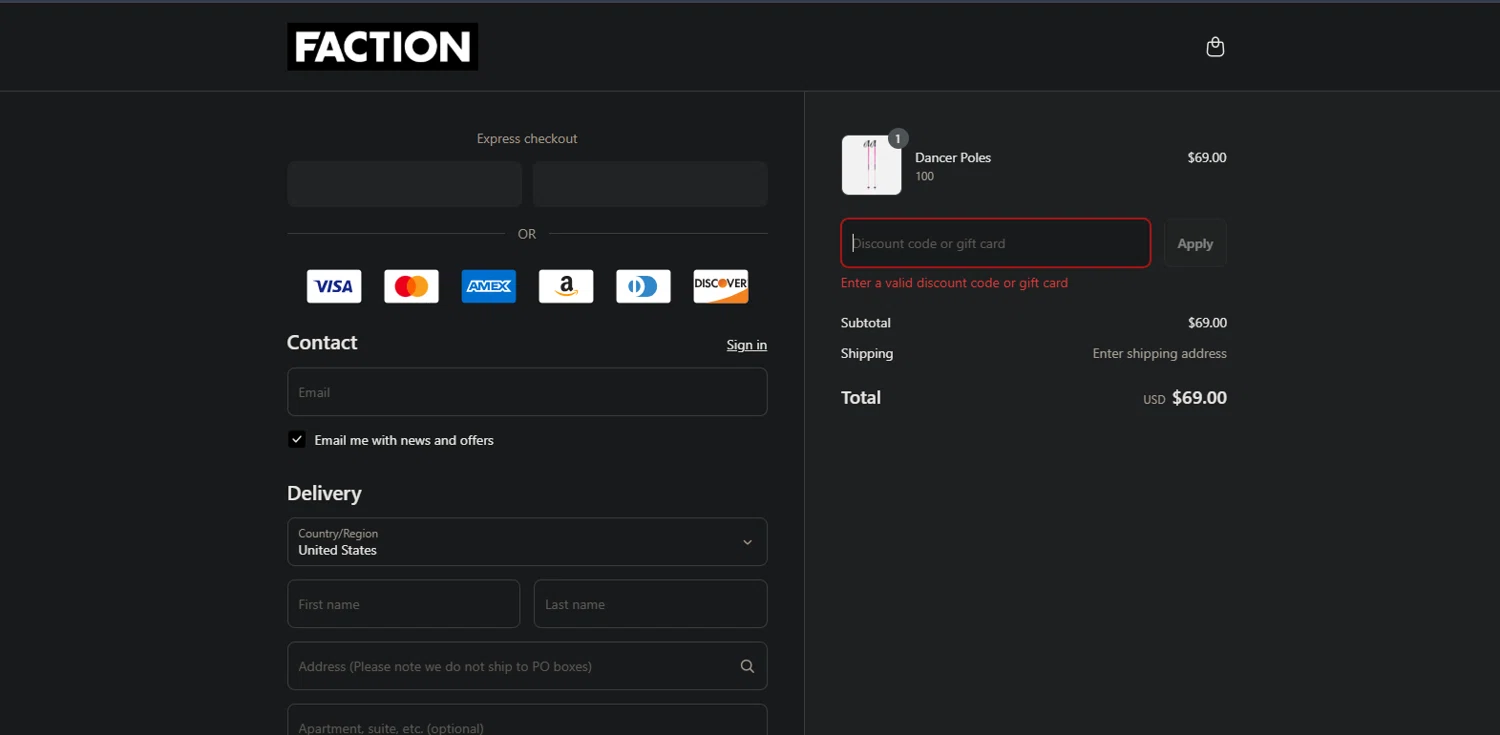Click the Subtotal label
Image resolution: width=1500 pixels, height=735 pixels.
pyautogui.click(x=866, y=323)
